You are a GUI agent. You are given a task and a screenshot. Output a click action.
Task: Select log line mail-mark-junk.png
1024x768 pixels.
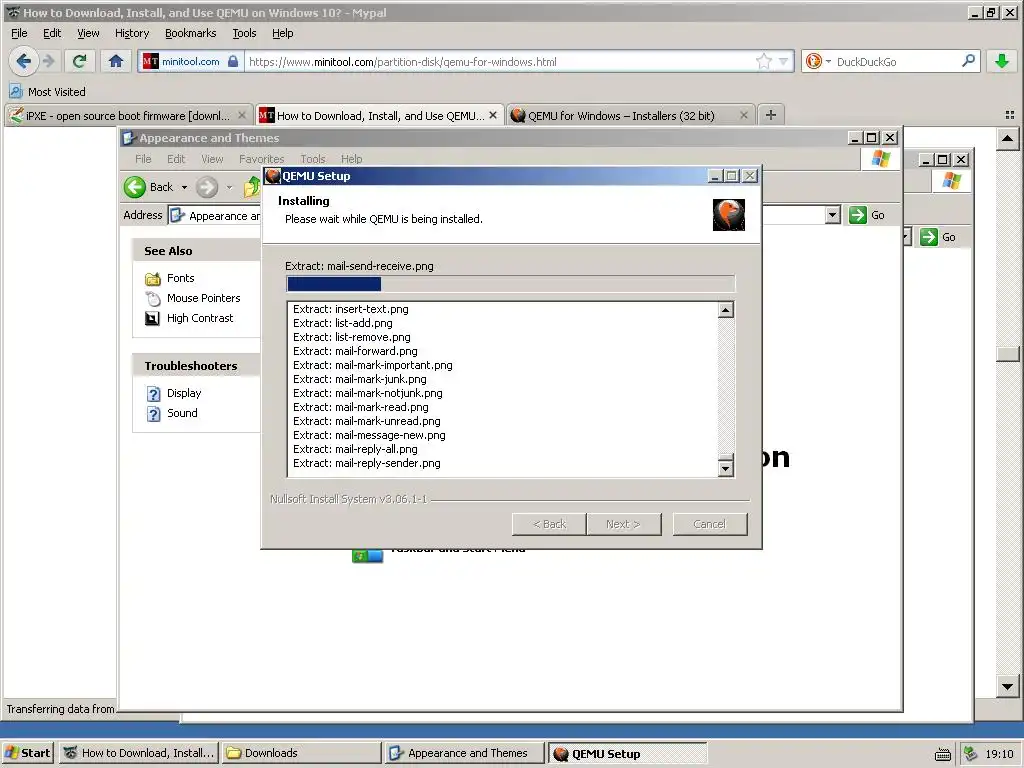[x=360, y=379]
